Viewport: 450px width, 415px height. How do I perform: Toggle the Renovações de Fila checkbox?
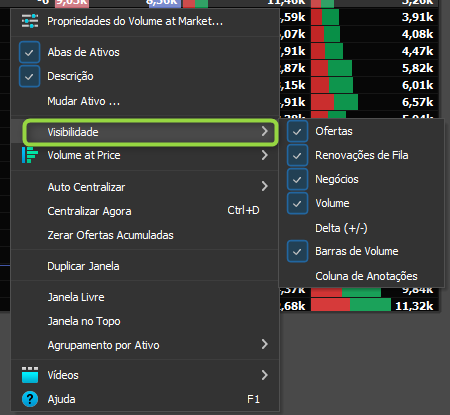click(x=297, y=155)
